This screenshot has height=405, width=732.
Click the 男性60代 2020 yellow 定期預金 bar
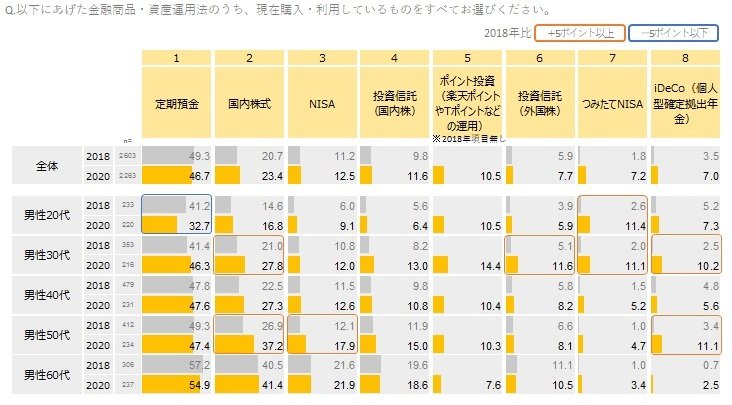click(x=171, y=385)
